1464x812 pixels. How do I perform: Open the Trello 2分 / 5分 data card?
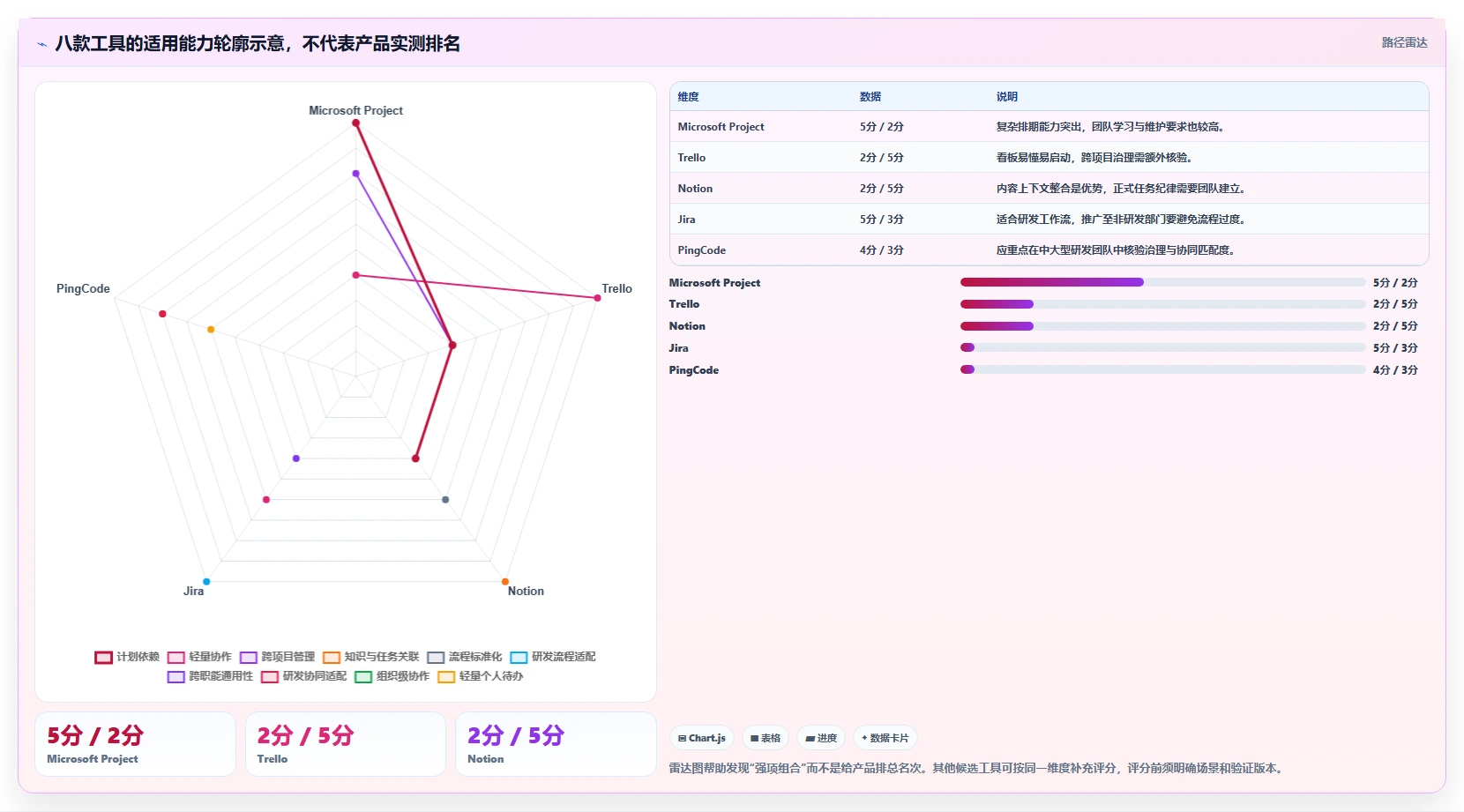pyautogui.click(x=346, y=744)
